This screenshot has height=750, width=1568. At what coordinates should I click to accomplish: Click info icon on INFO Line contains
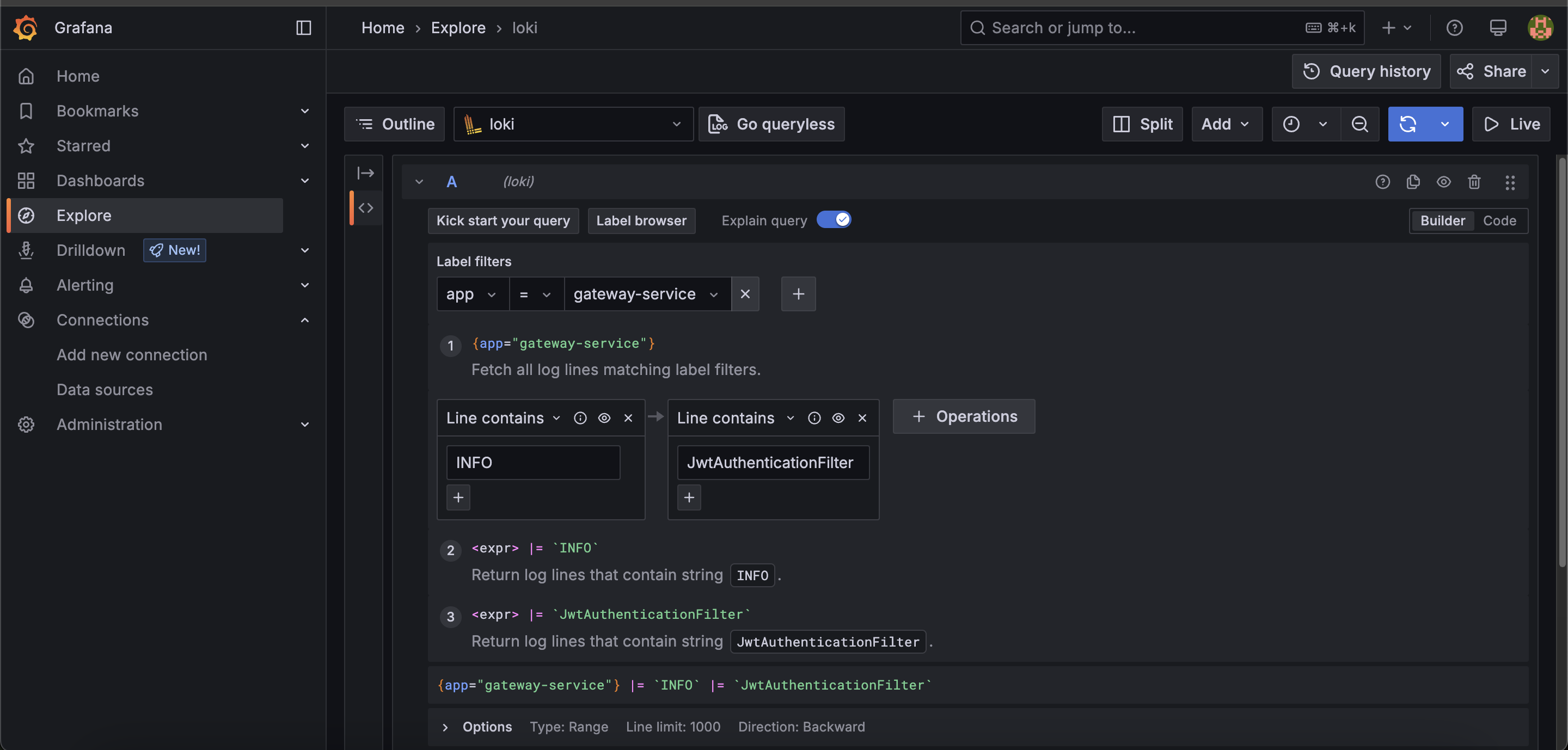580,418
